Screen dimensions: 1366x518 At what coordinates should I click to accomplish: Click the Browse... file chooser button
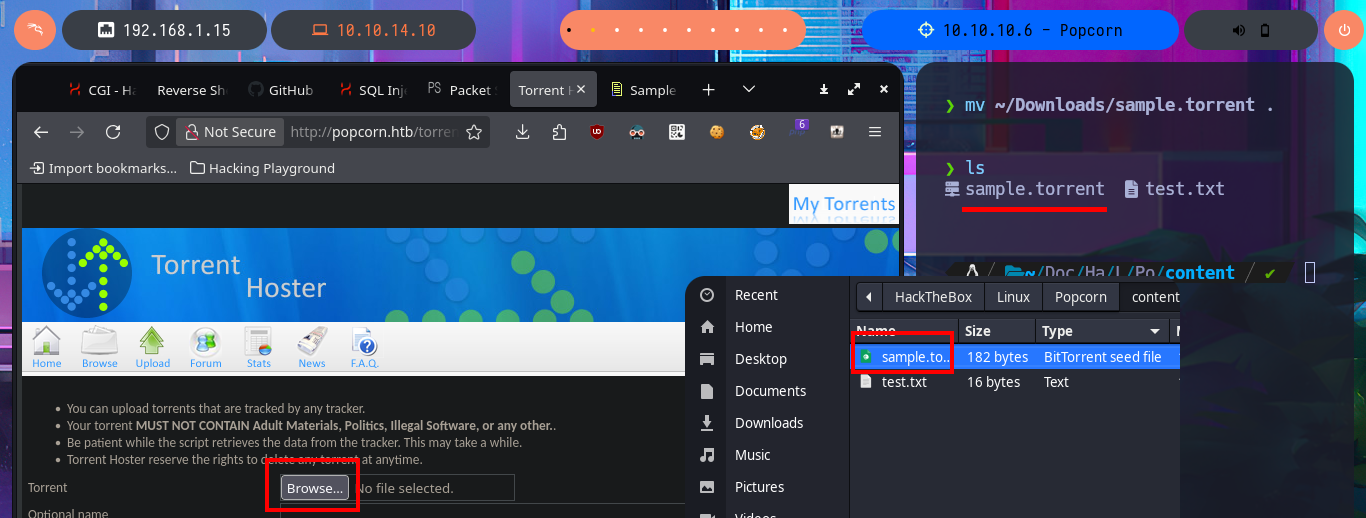click(x=315, y=488)
